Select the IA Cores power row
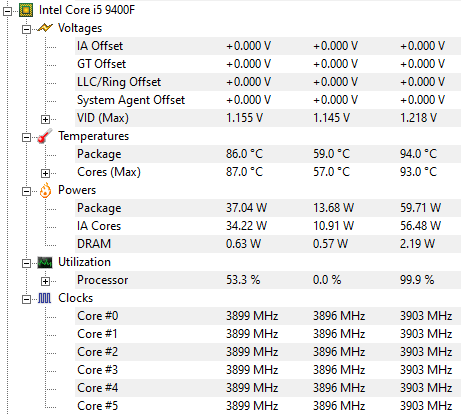Viewport: 461px width, 415px height. [268, 226]
